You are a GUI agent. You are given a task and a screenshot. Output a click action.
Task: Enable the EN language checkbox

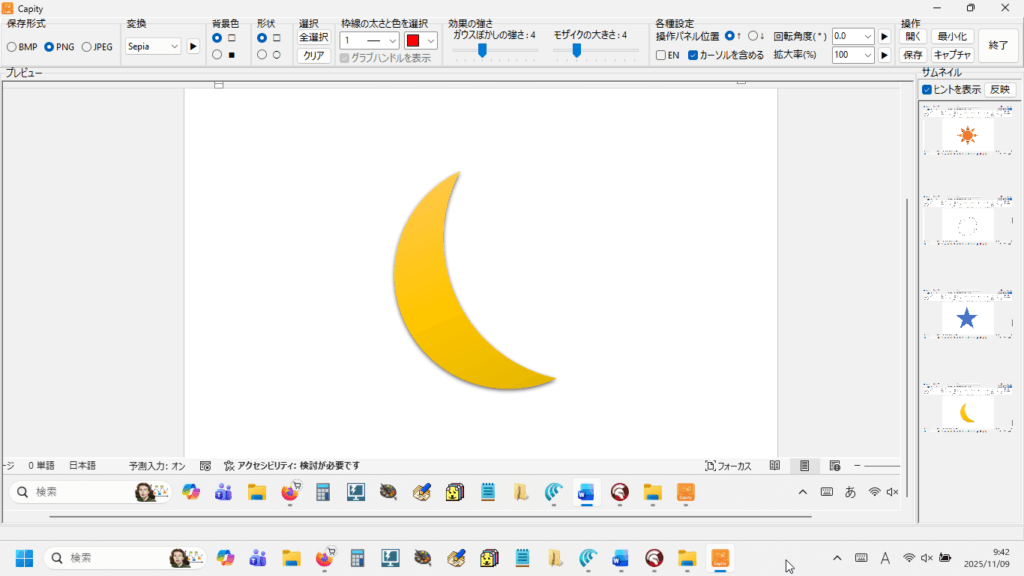(661, 56)
